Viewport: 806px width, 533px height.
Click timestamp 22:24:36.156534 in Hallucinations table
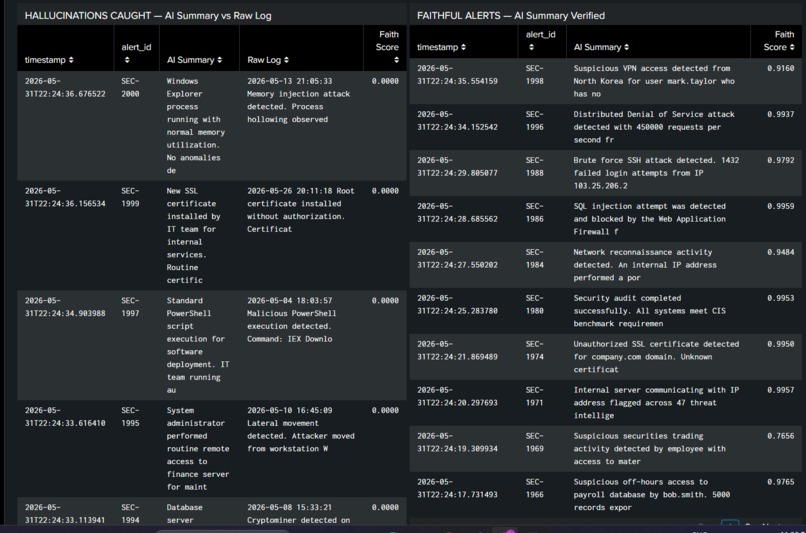click(65, 197)
